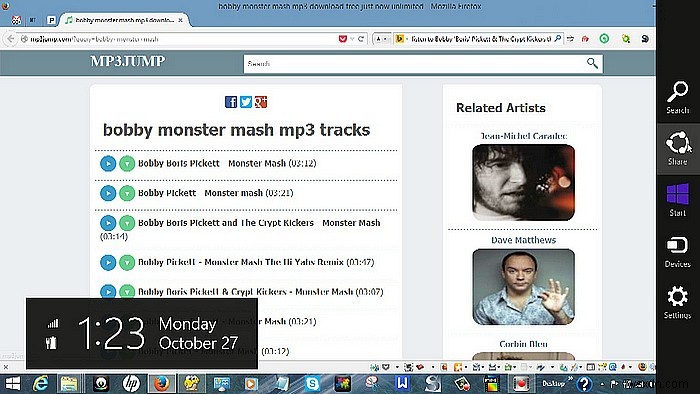Open the HP app on taskbar
The height and width of the screenshot is (394, 700).
[130, 384]
